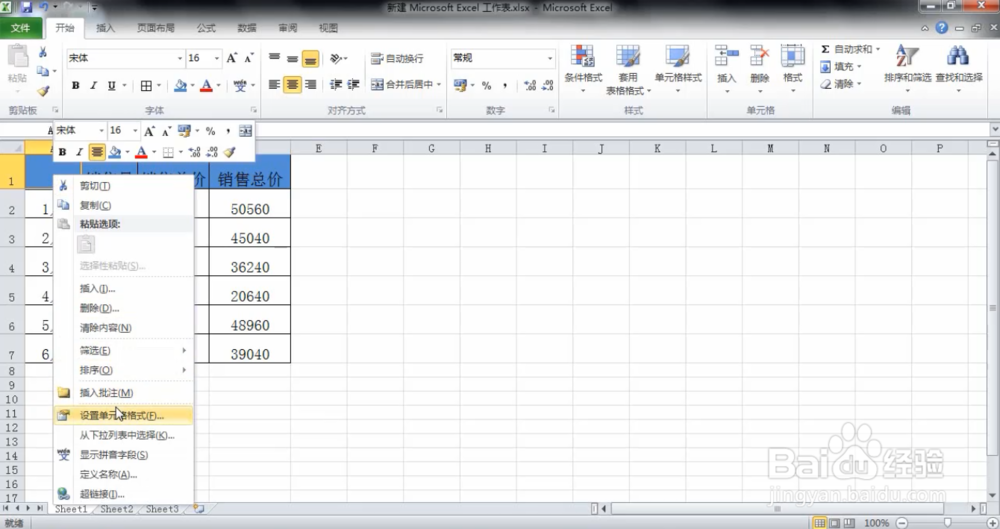Toggle right text alignment in the ribbon
Screen dimensions: 1000x529
point(311,84)
